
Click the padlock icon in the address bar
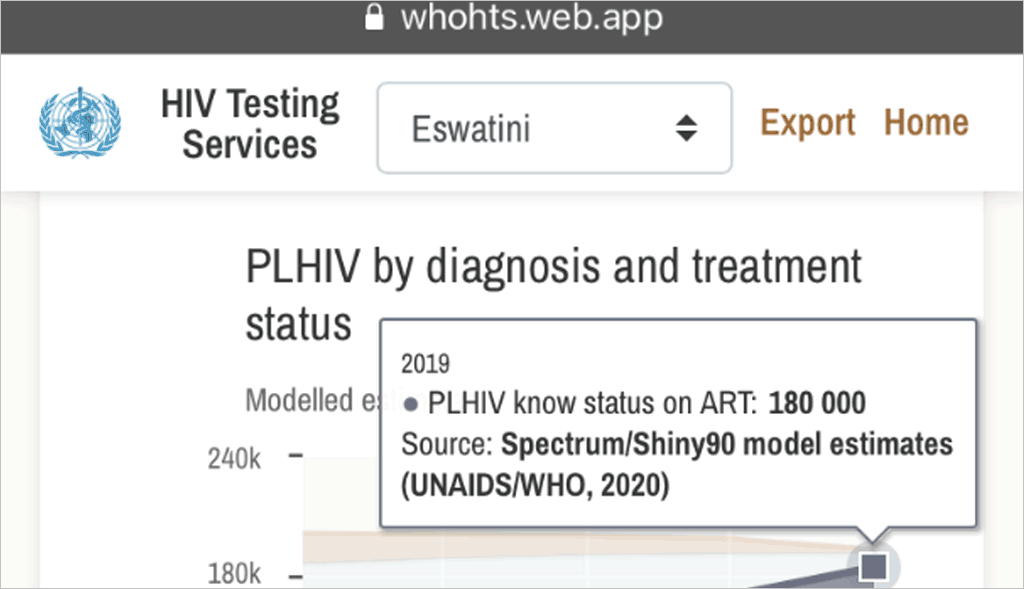coord(374,16)
